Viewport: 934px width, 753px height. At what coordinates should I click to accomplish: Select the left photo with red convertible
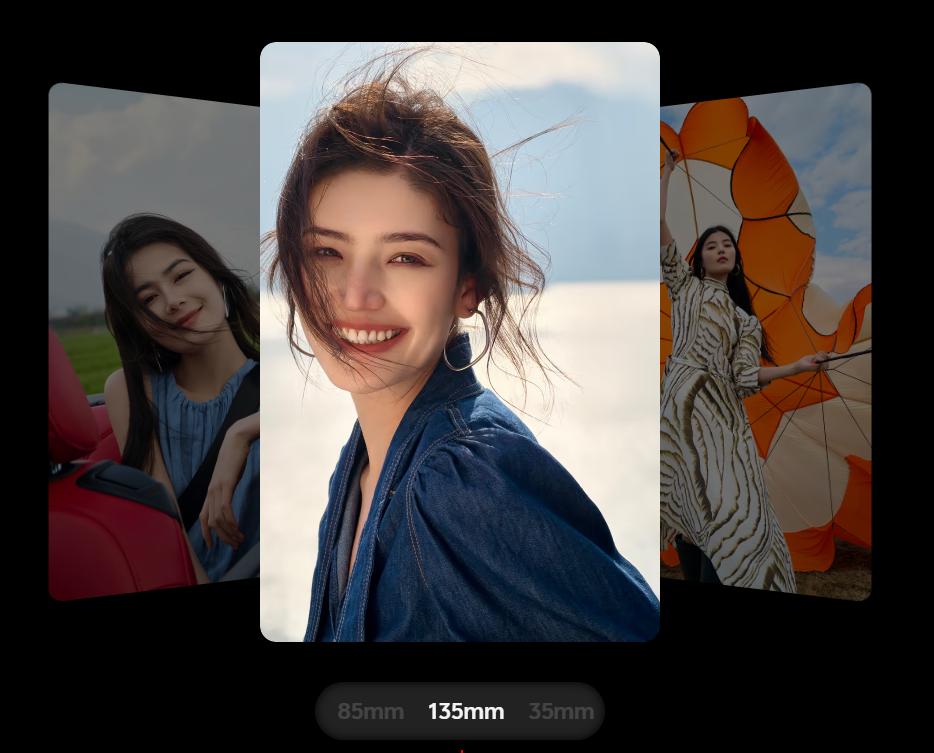point(154,340)
